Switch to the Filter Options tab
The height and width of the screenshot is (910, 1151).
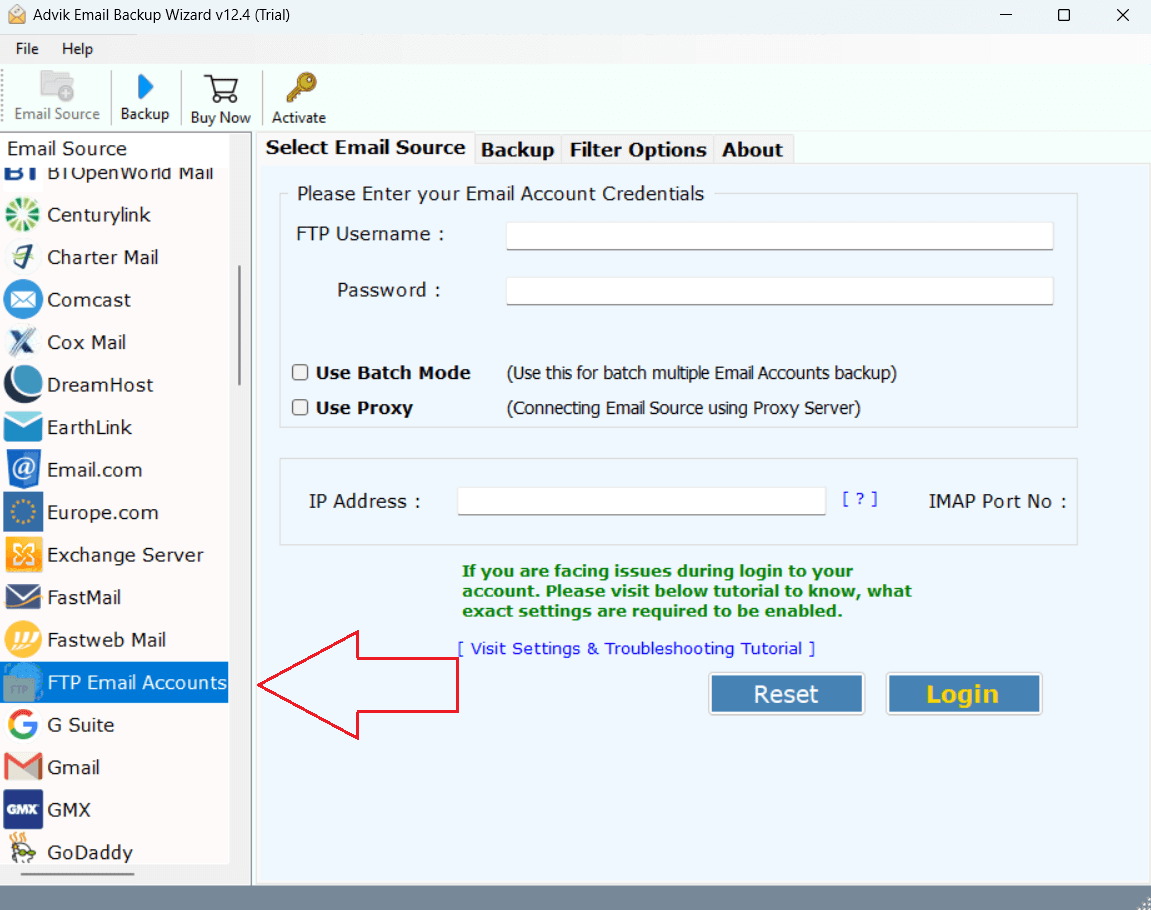point(638,150)
